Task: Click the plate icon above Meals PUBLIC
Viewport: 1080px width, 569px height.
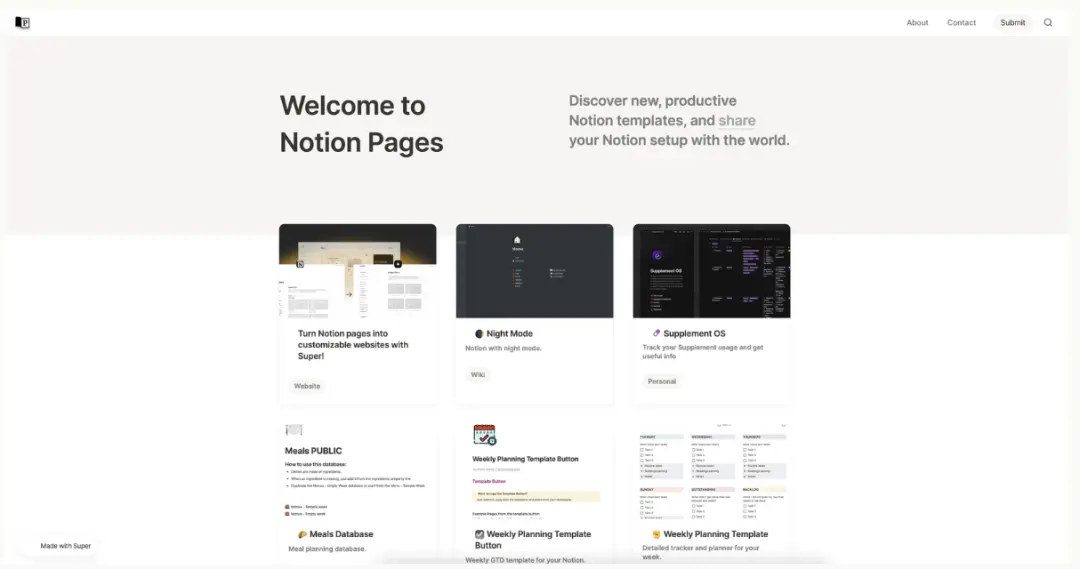Action: 293,430
